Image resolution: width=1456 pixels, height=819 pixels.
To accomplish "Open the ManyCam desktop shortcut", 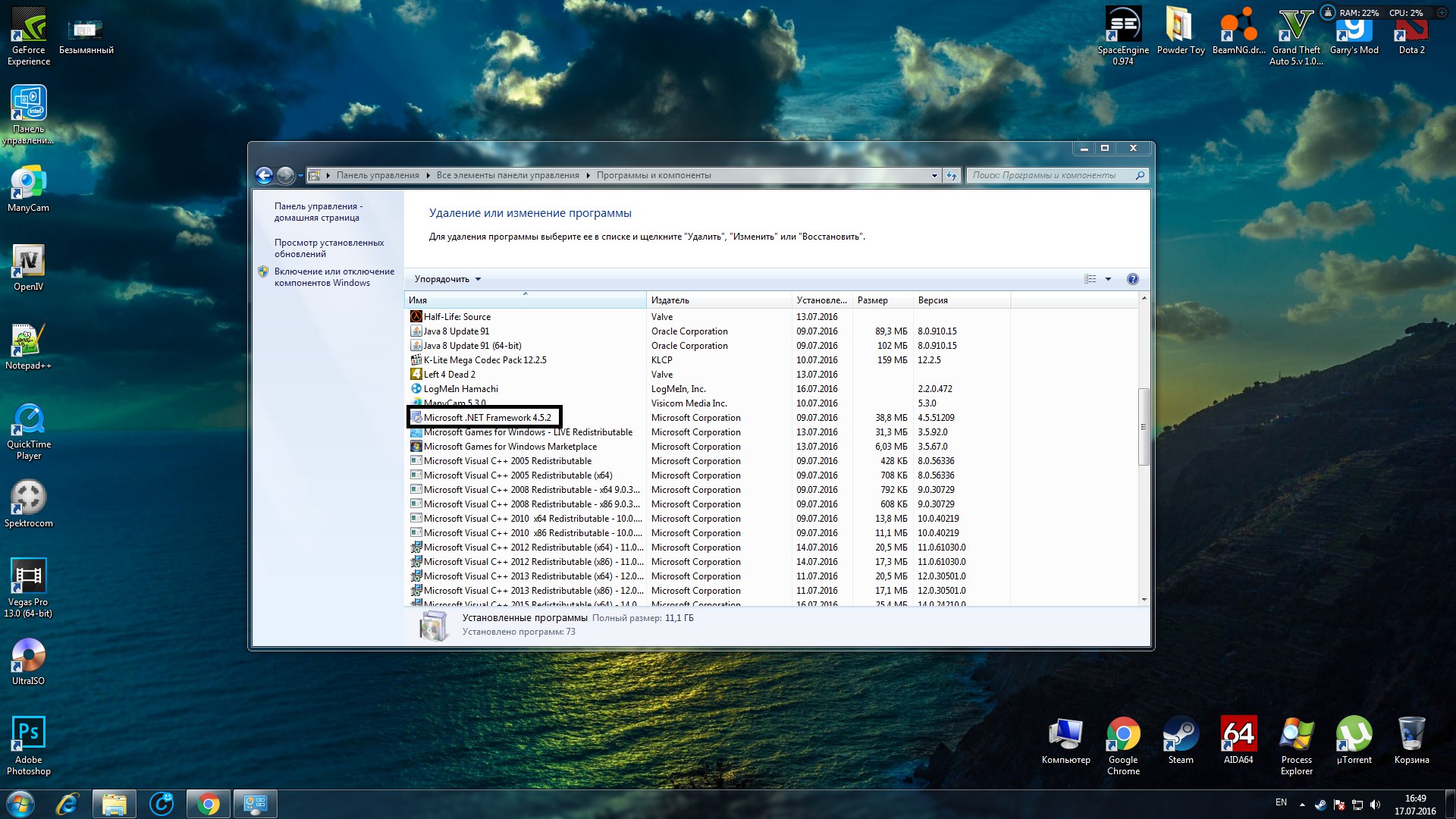I will coord(28,188).
